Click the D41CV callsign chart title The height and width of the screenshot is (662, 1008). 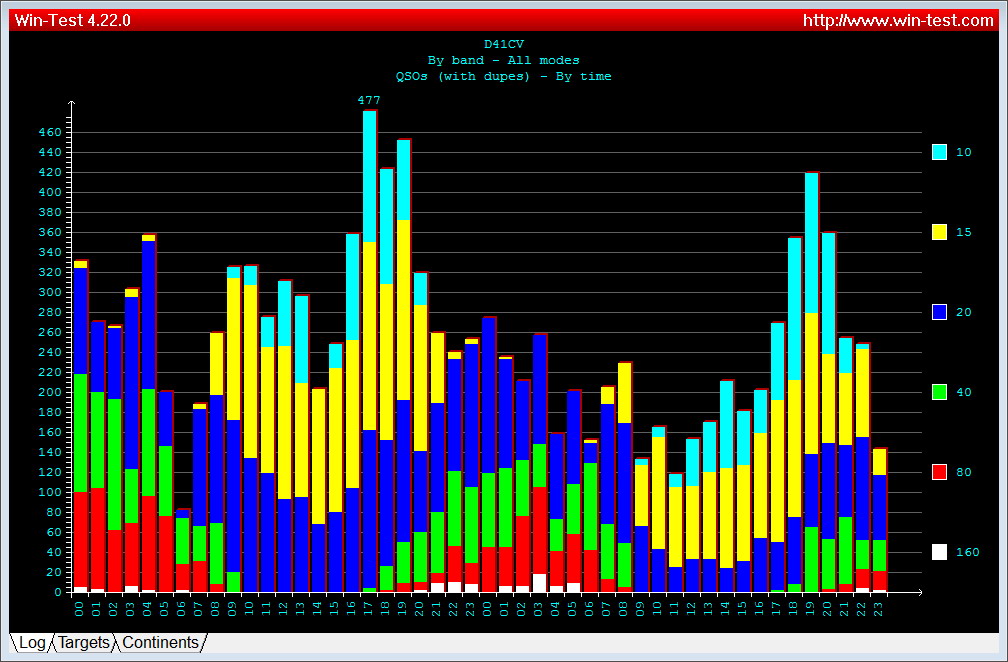point(503,44)
